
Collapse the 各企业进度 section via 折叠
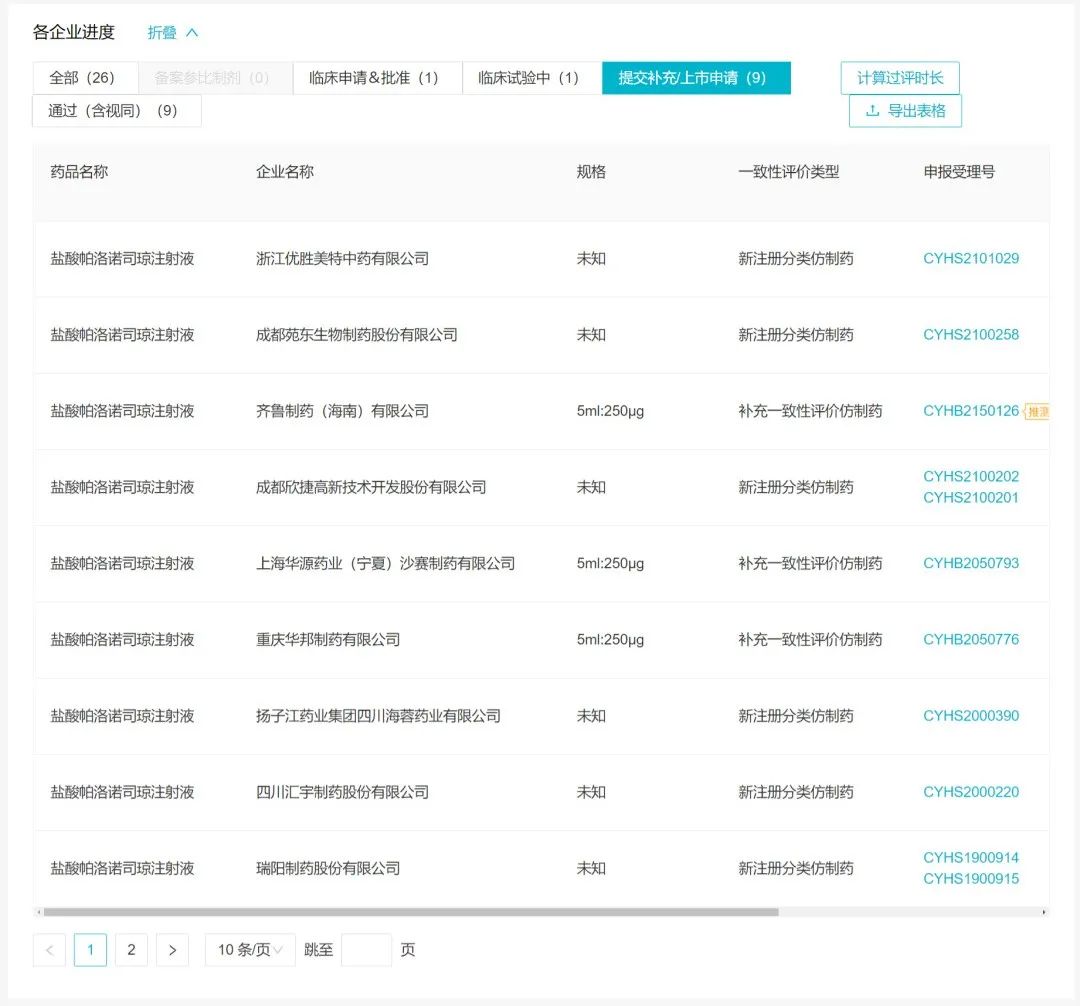(x=173, y=33)
